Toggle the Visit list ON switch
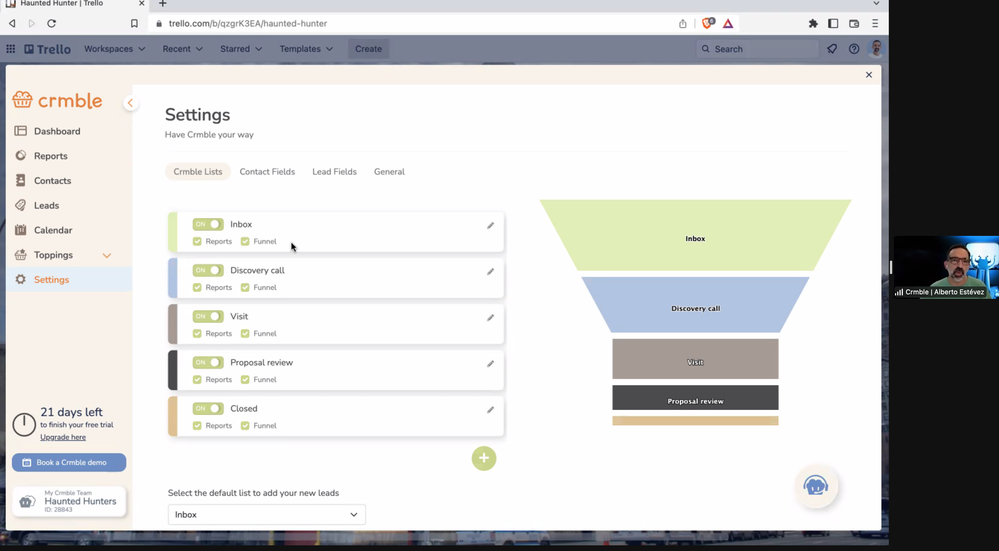 point(208,316)
